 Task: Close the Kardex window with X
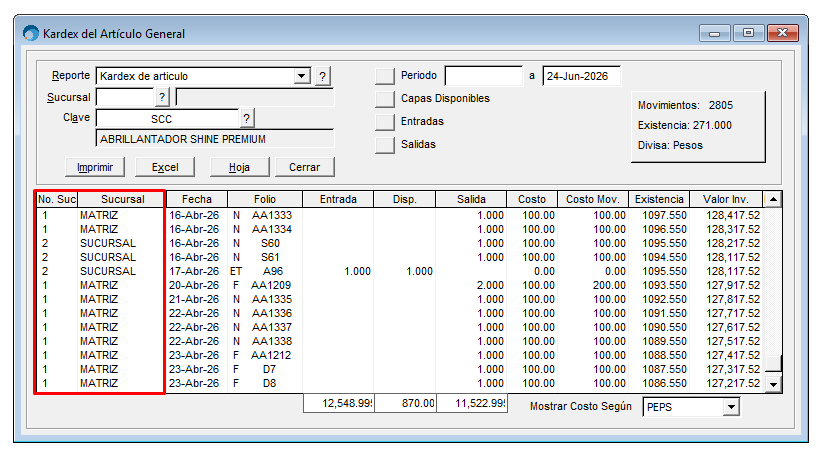coord(782,34)
